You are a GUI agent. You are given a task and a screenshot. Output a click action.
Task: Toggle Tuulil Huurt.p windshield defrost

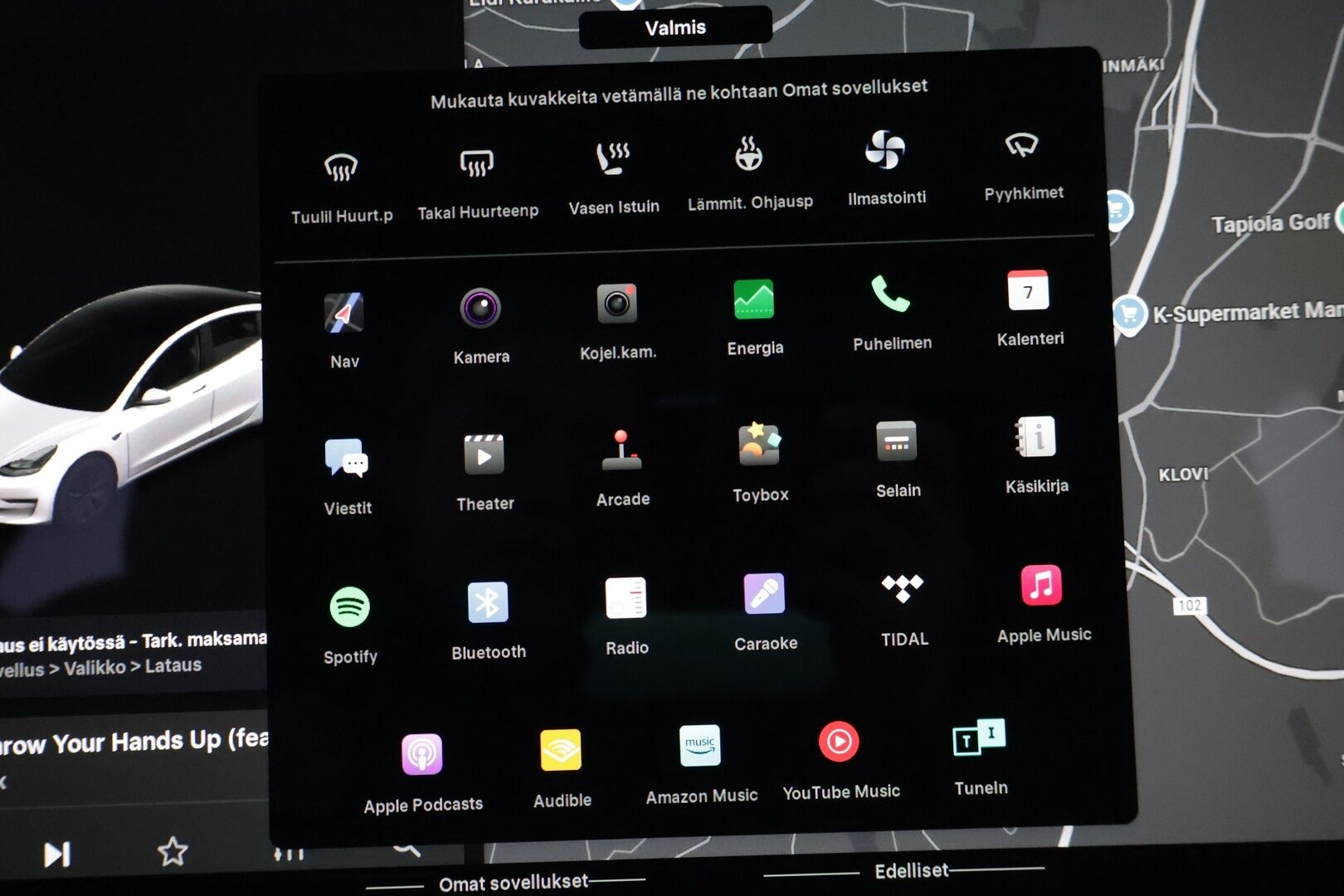tap(341, 168)
